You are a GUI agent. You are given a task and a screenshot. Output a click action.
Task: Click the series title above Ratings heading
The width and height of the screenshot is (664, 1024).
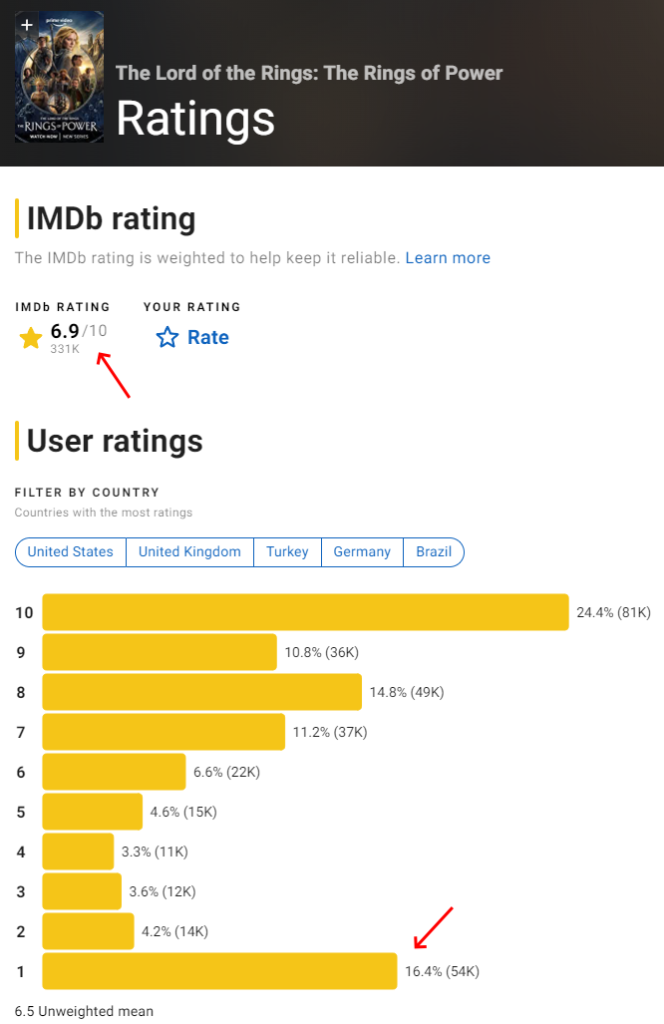[x=309, y=73]
